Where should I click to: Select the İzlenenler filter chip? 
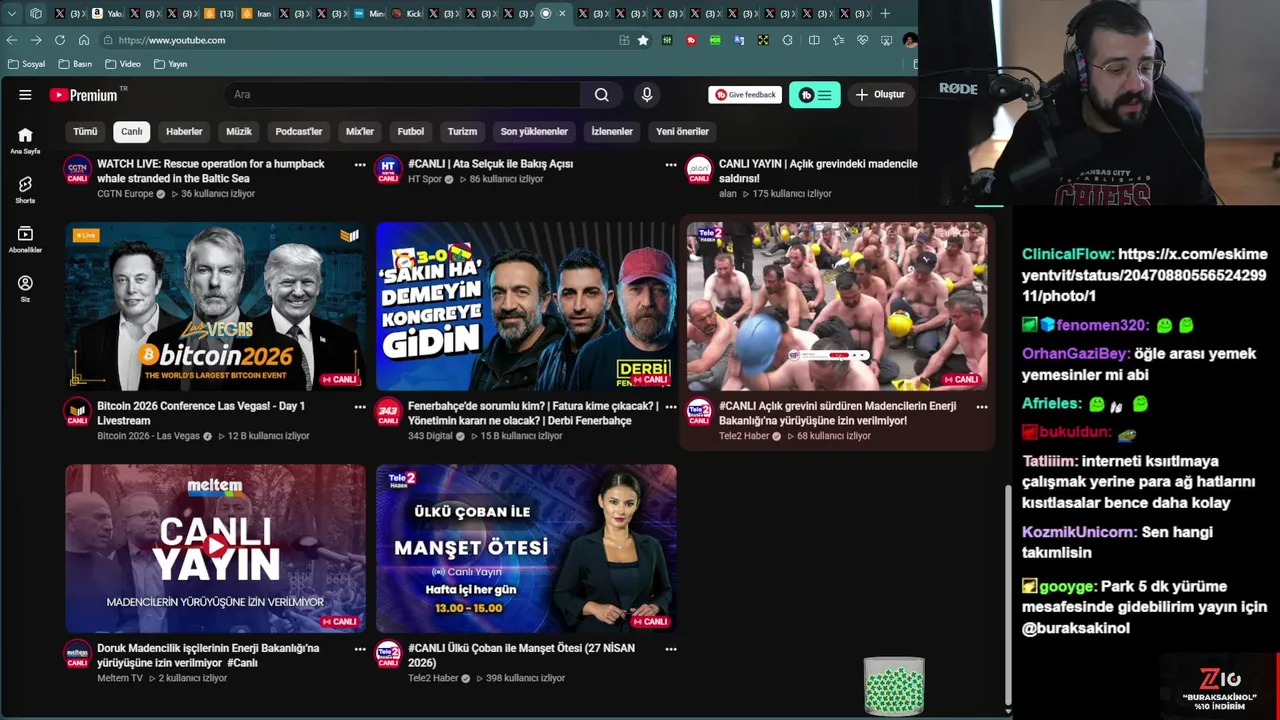coord(612,132)
